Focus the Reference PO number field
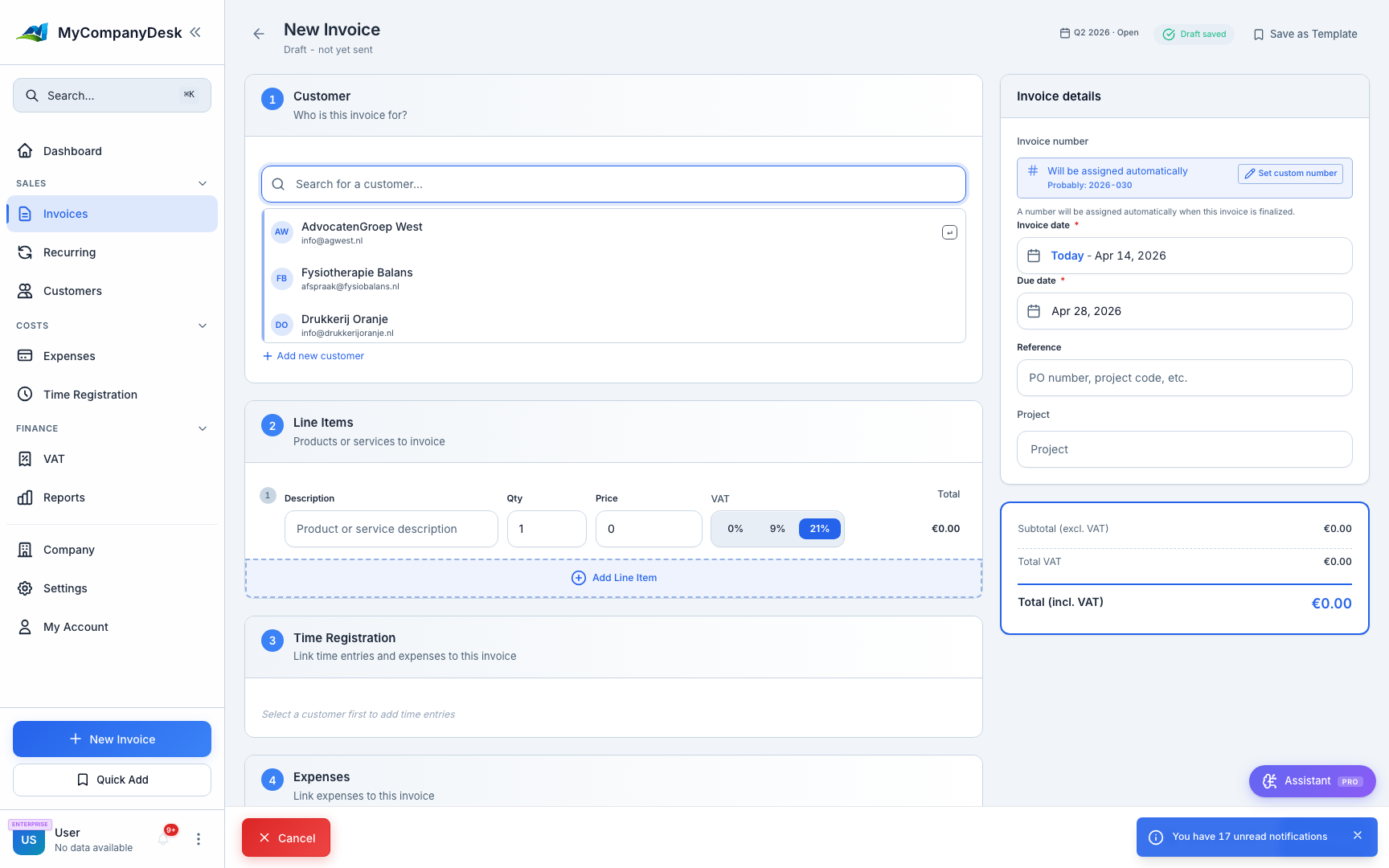Screen dimensions: 1389x868 coord(1184,378)
